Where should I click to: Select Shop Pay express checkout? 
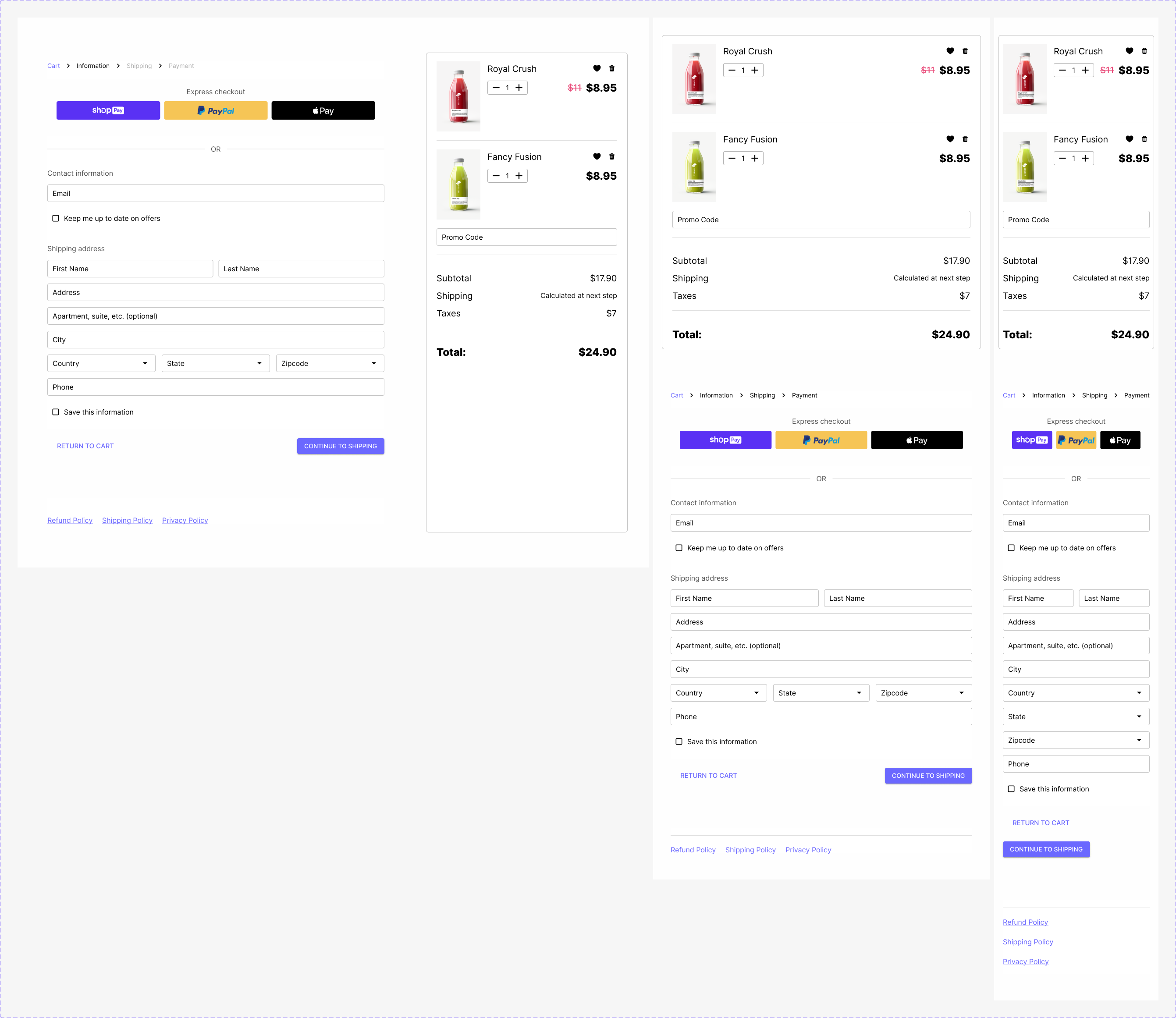click(x=108, y=110)
